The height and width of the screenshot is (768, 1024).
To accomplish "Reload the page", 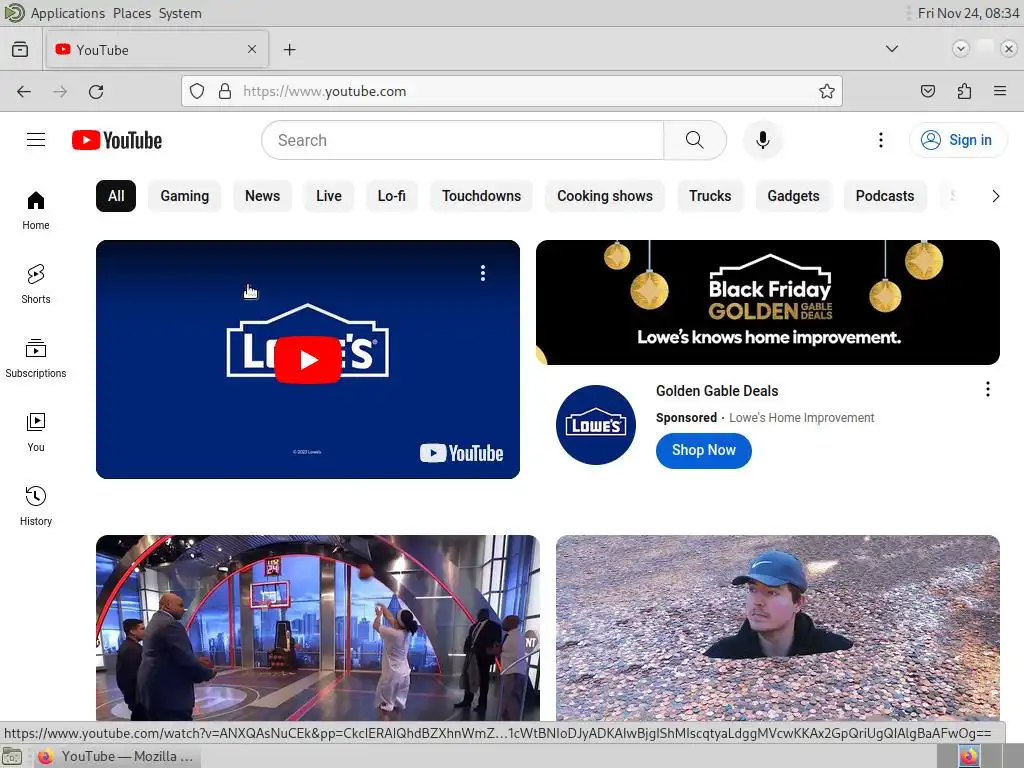I will tap(96, 91).
